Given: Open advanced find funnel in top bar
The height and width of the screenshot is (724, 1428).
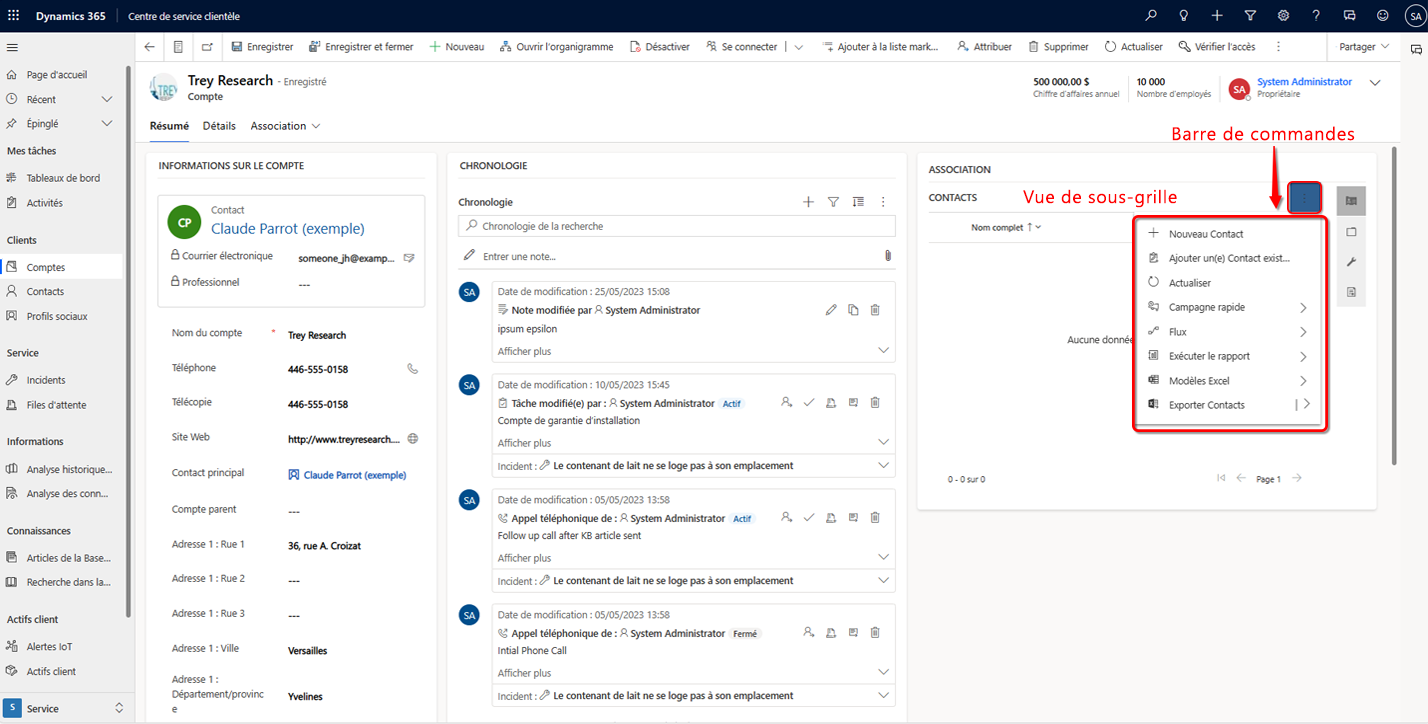Looking at the screenshot, I should pos(1250,16).
